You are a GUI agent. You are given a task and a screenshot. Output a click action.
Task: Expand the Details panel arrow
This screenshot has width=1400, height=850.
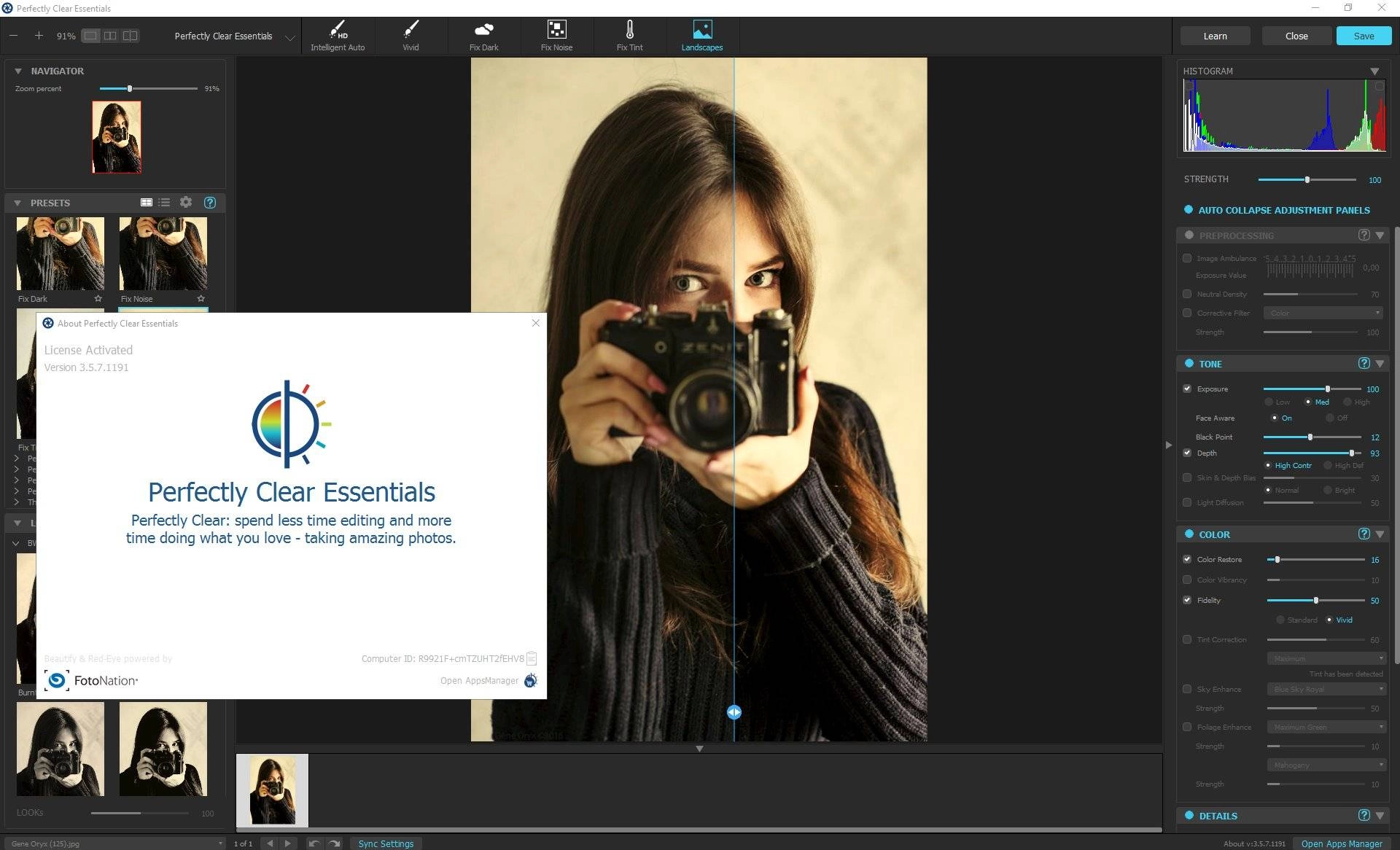1380,815
